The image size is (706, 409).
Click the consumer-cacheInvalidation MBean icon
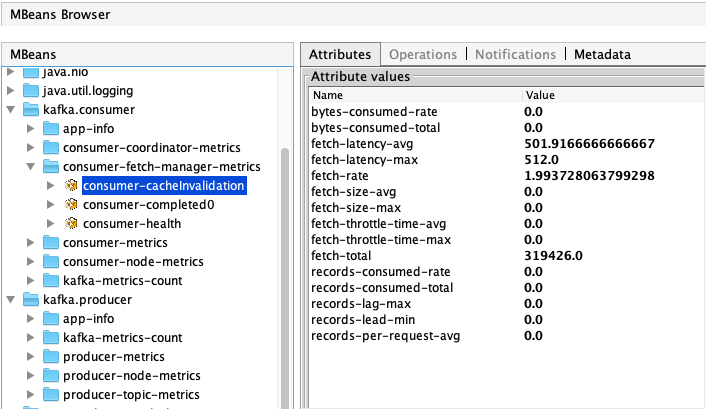coord(71,185)
